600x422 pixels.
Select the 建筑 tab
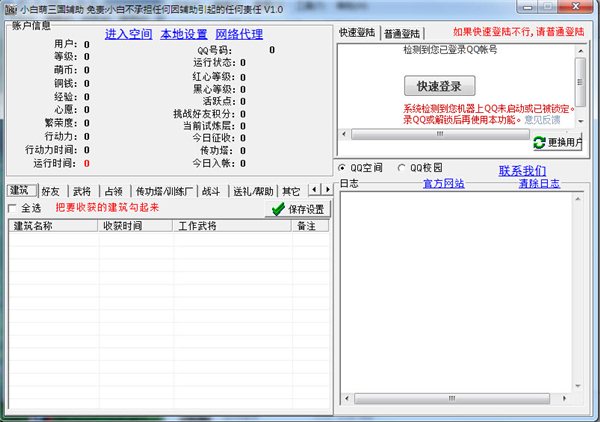[21, 190]
